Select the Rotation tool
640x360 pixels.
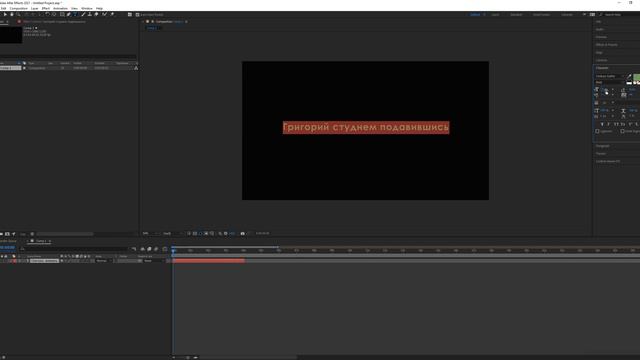47,14
